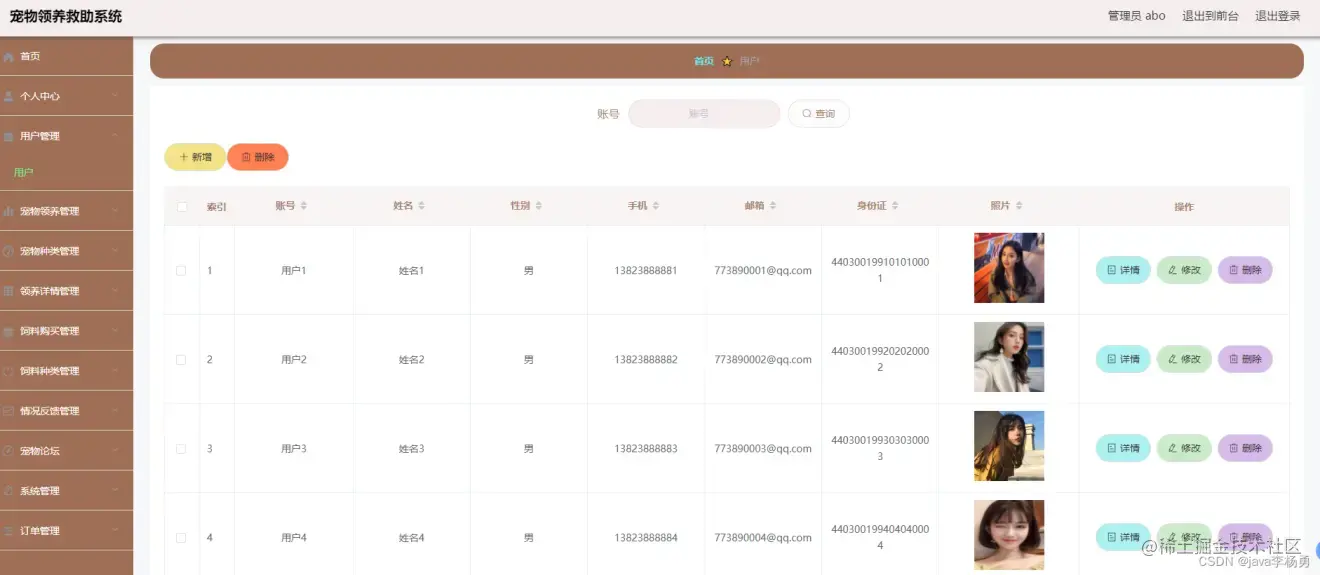Viewport: 1320px width, 575px height.
Task: Click 退出登录 in the top bar
Action: [x=1278, y=16]
